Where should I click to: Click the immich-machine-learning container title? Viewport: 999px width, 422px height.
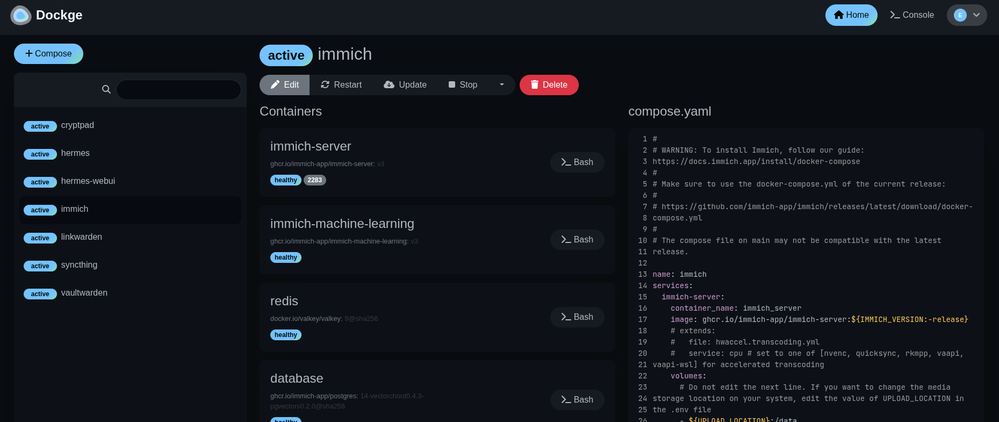(342, 224)
